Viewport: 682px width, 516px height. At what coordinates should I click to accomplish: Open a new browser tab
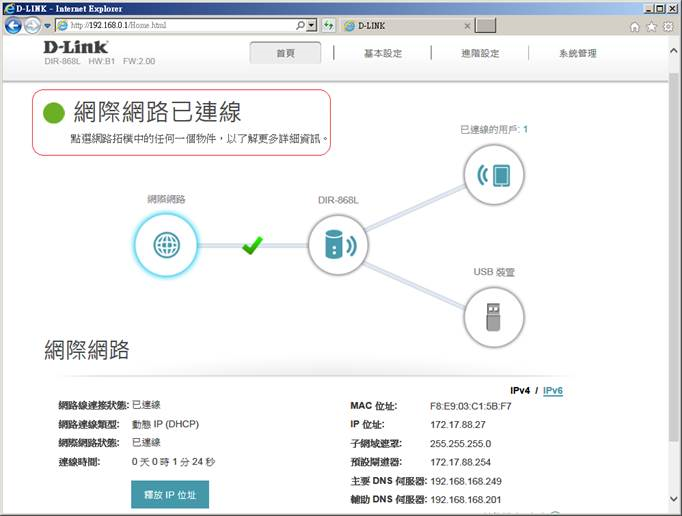(484, 25)
